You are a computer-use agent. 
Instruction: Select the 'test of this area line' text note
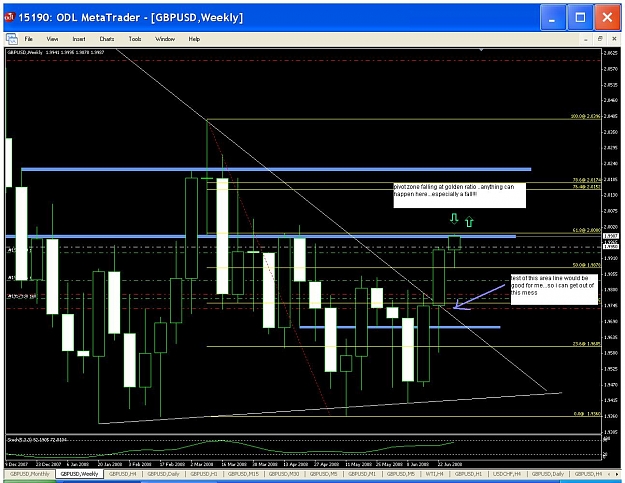click(x=554, y=289)
